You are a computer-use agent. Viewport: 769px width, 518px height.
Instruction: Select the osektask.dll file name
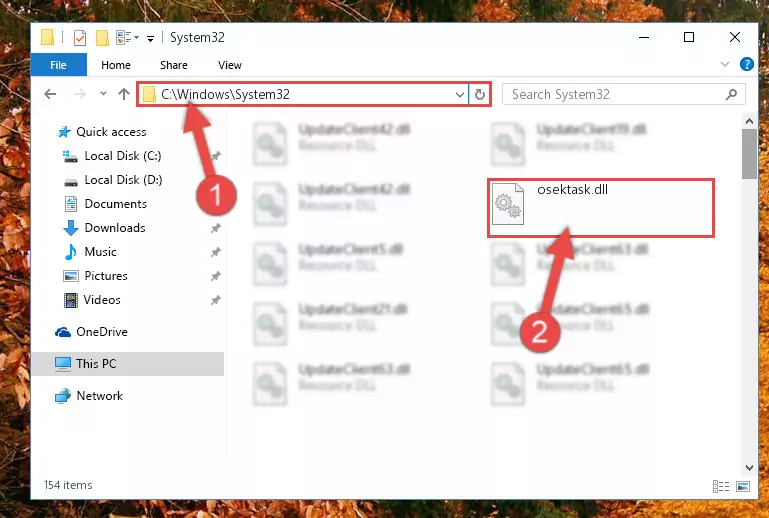[572, 189]
